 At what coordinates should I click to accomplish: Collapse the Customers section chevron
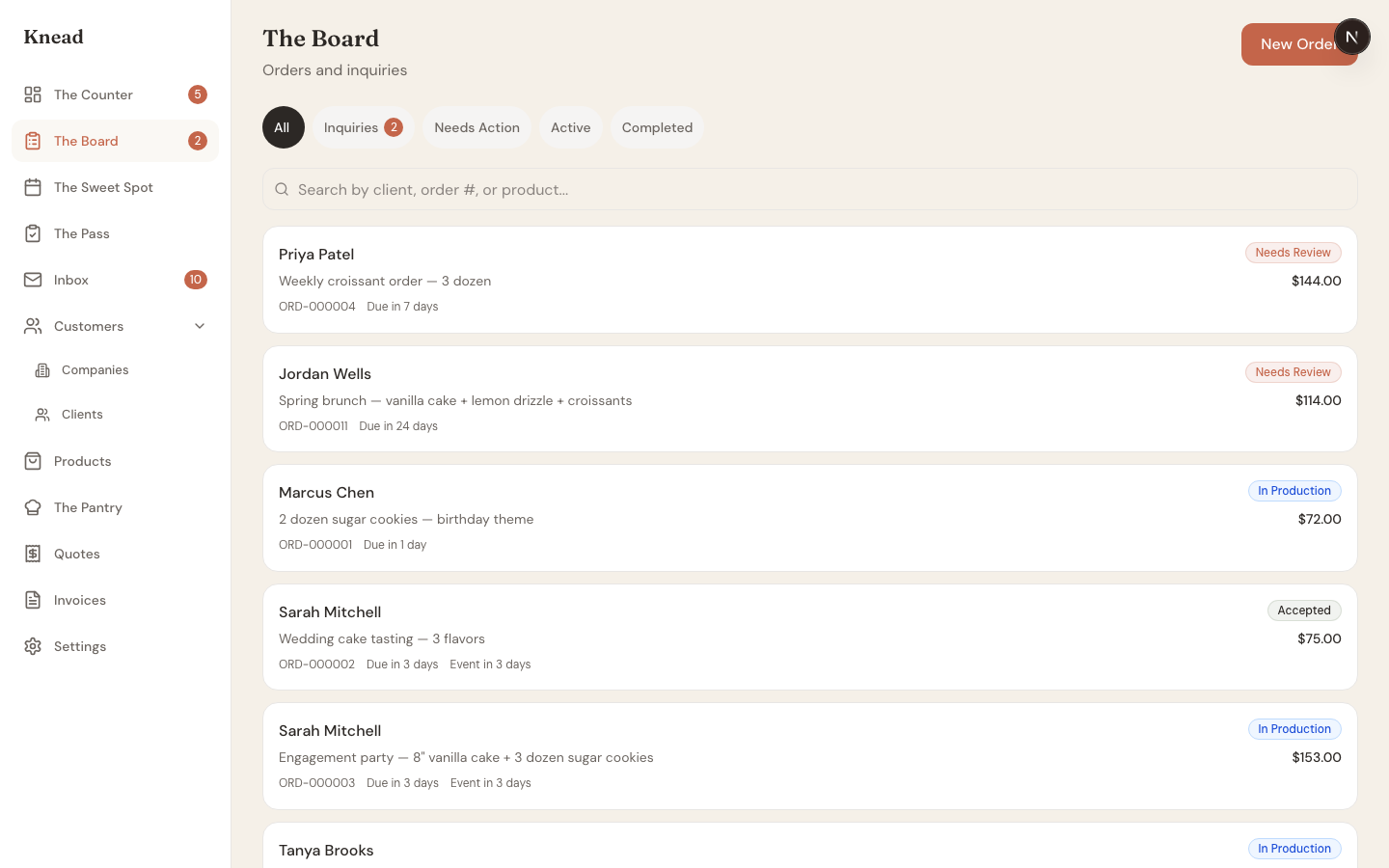[200, 326]
